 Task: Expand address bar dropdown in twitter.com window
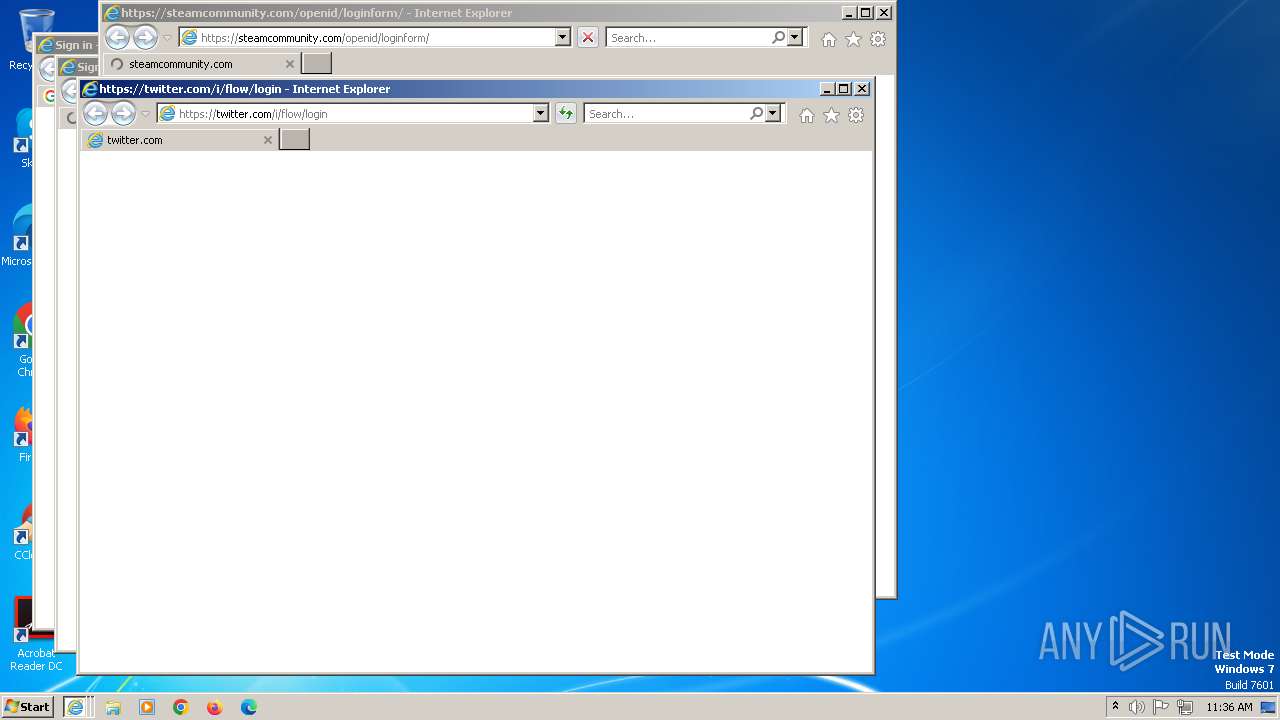click(541, 114)
